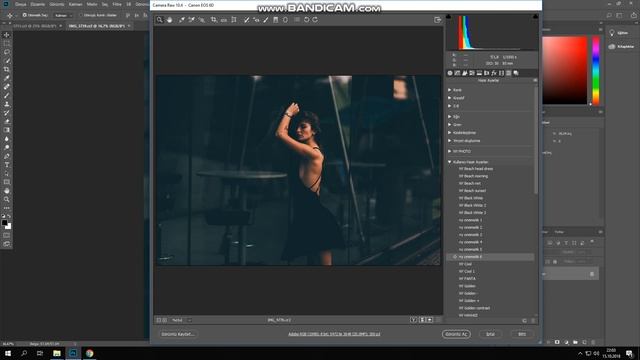Select the Crop tool in Camera Raw toolbar
The image size is (640, 360).
coord(213,20)
